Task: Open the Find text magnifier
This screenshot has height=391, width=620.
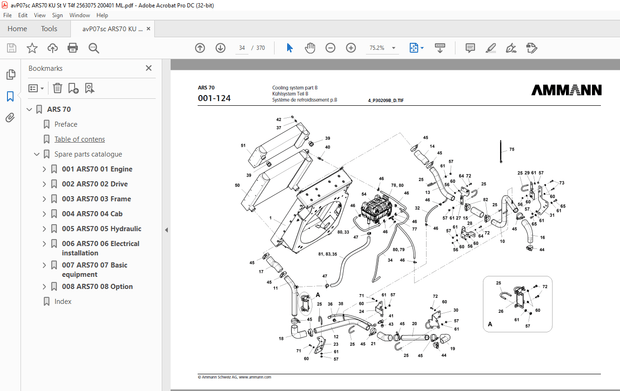Action: [x=94, y=48]
